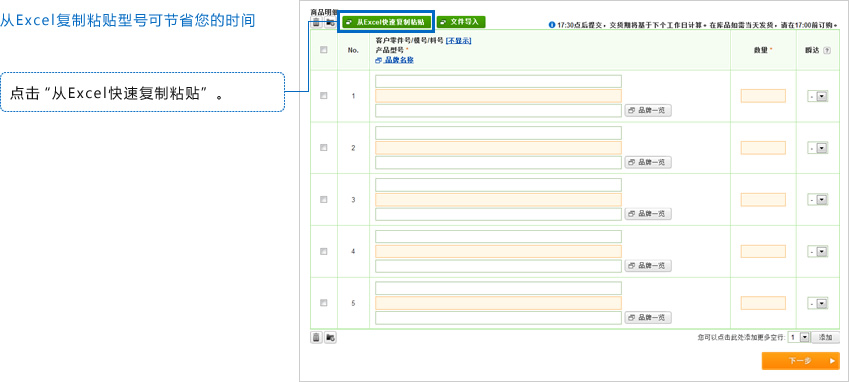
Task: Click the folder icon beside the 商品明细 heading
Action: [x=330, y=22]
